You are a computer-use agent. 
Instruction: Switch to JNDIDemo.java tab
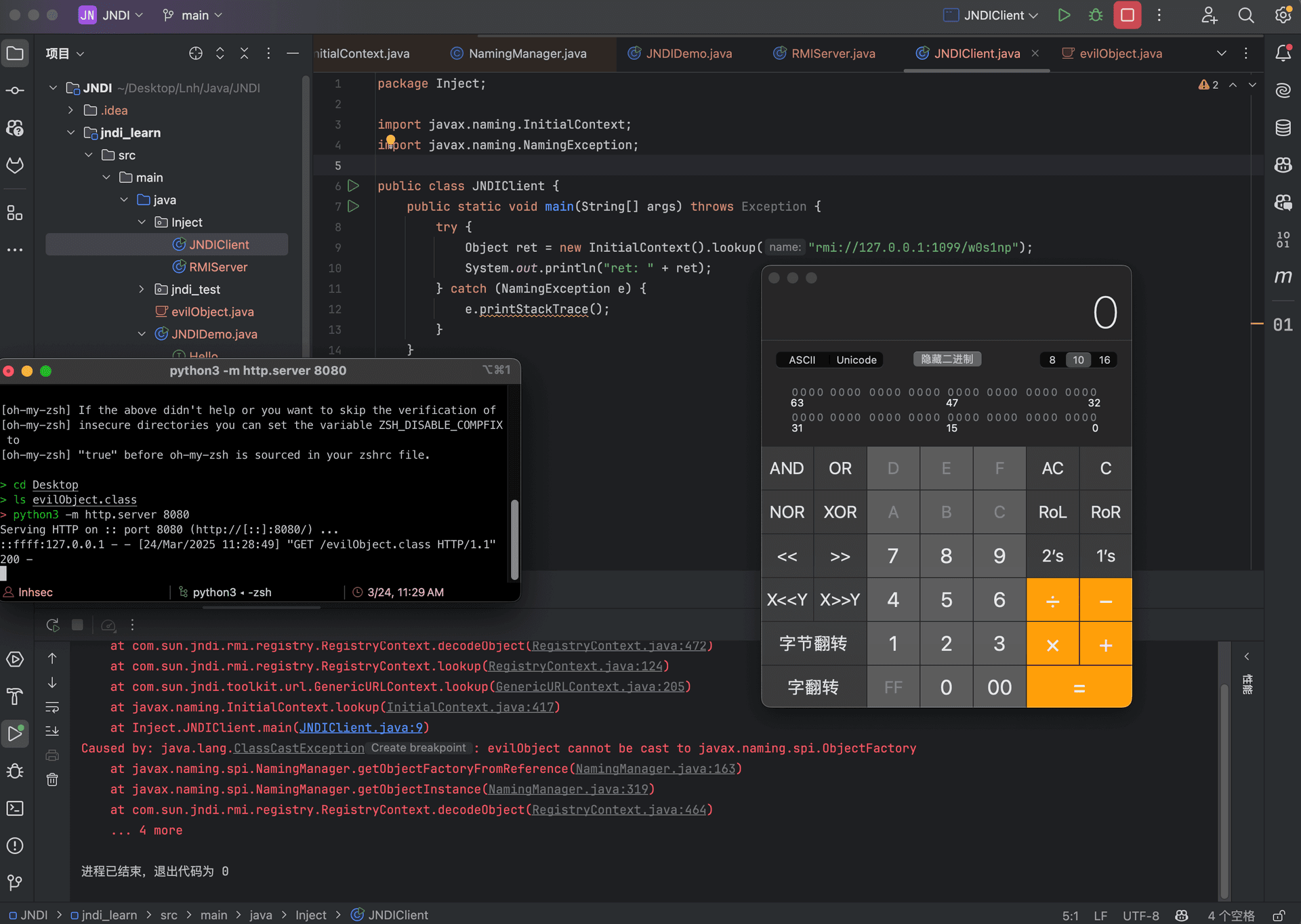[680, 54]
